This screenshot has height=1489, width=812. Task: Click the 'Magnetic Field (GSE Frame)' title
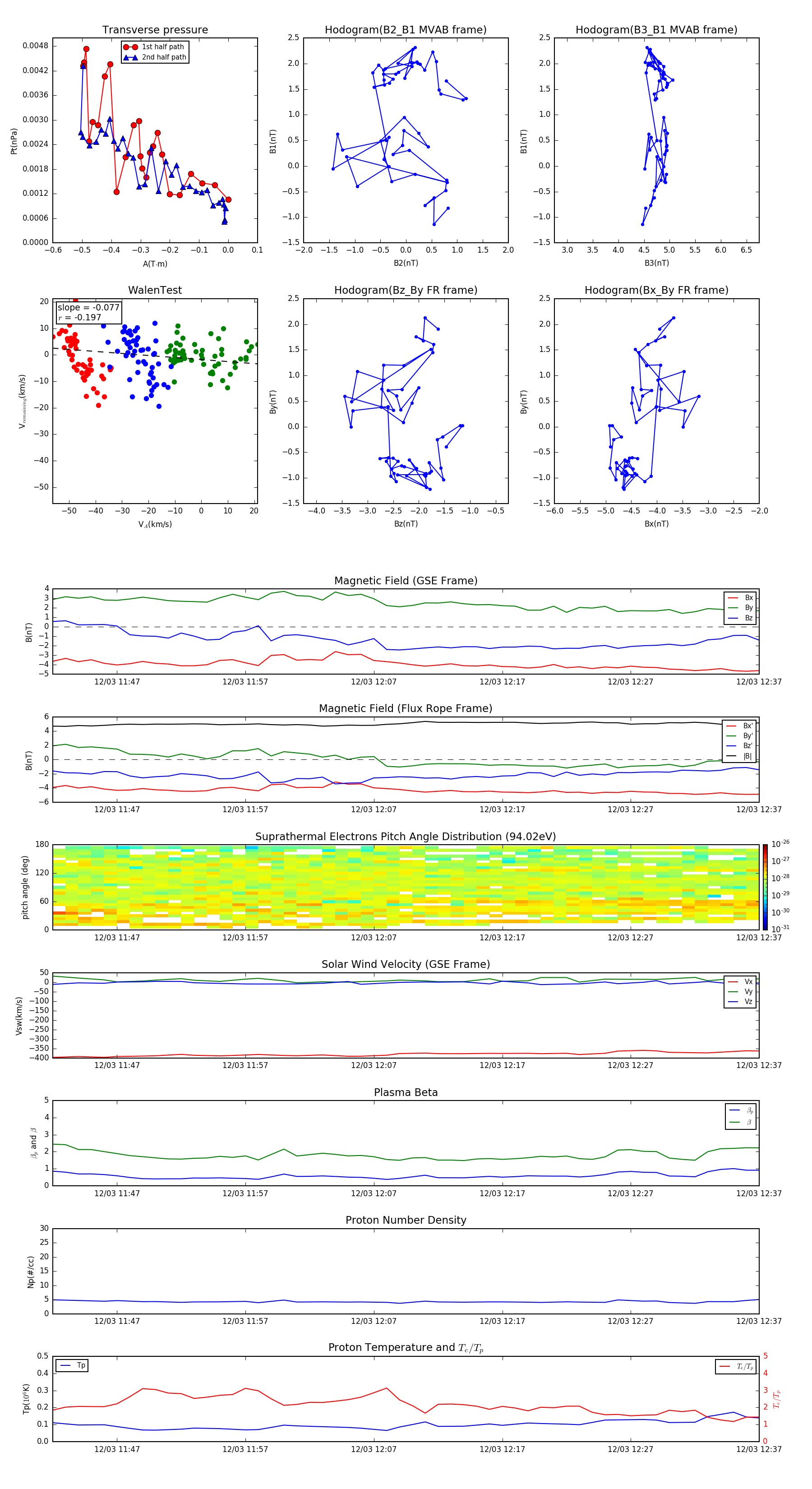click(406, 581)
